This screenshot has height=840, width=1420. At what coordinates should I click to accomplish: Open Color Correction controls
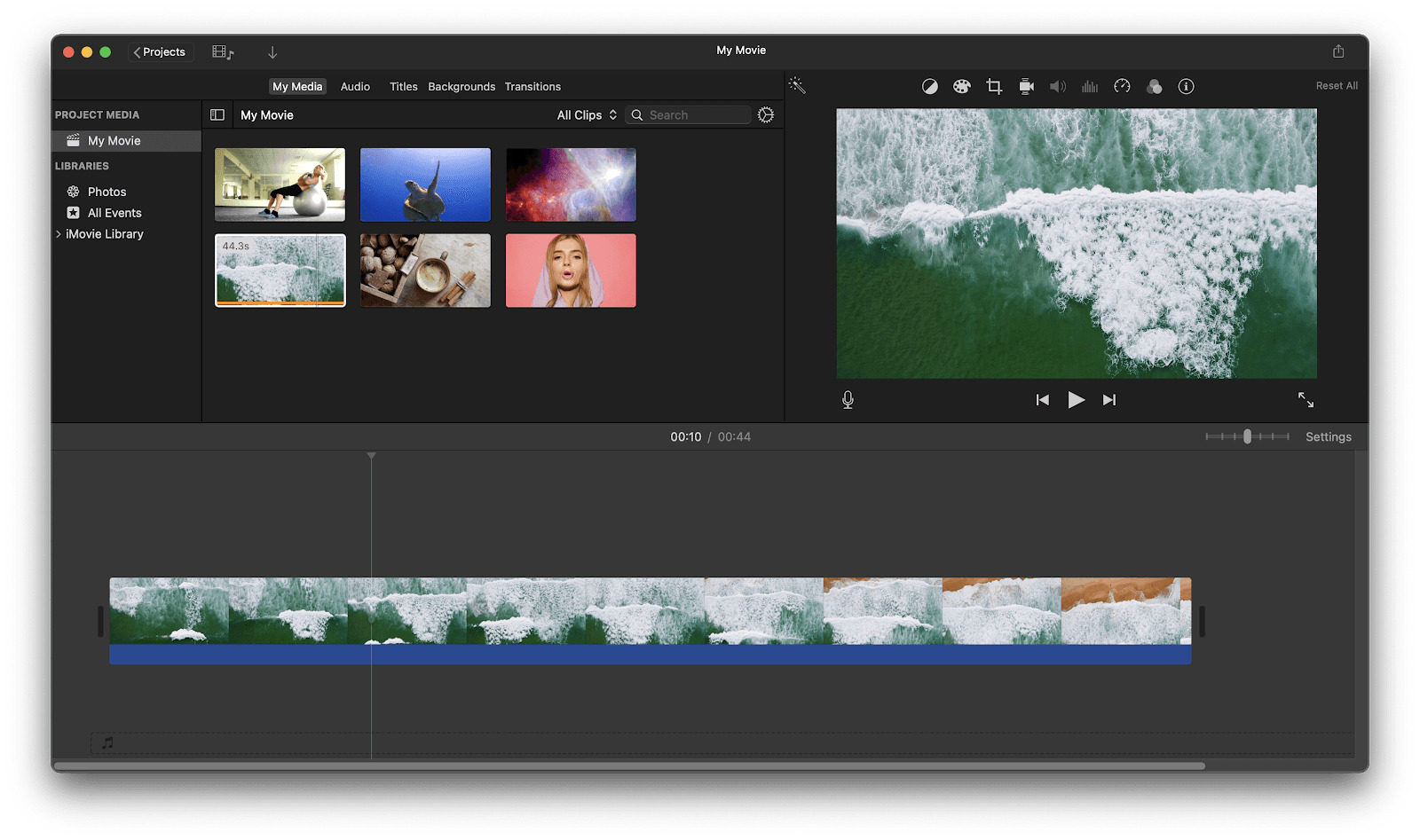pos(961,86)
